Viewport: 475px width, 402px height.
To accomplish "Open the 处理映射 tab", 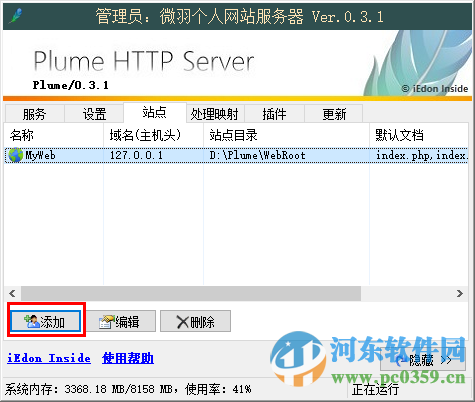I will tap(214, 114).
